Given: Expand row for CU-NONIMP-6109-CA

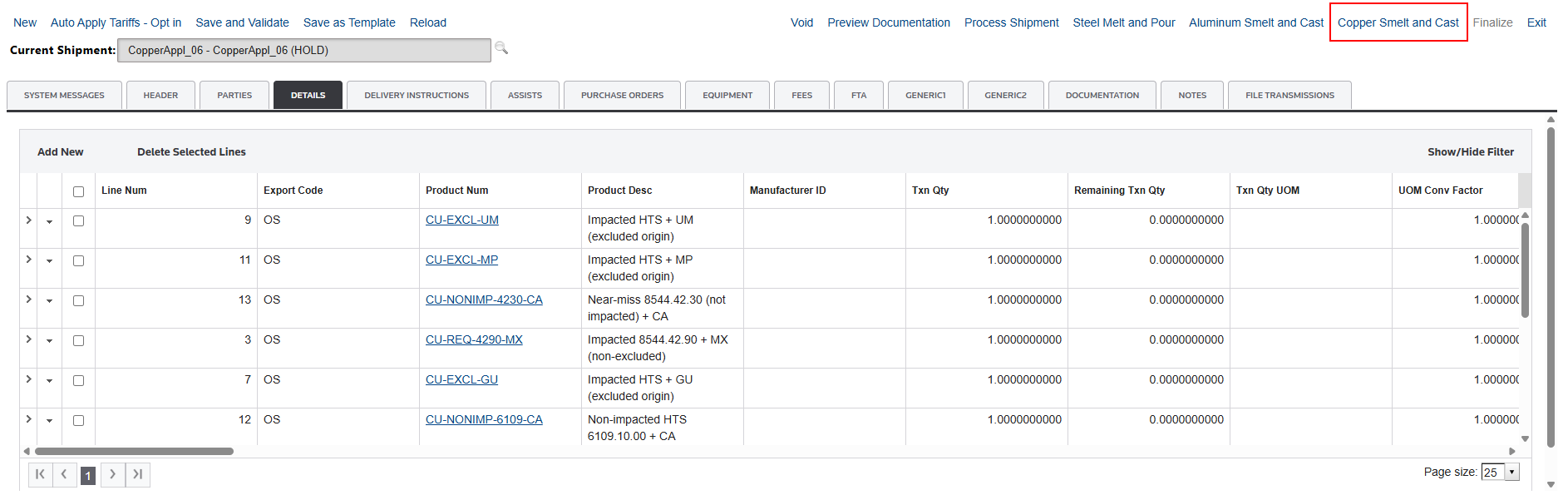Looking at the screenshot, I should pyautogui.click(x=28, y=419).
